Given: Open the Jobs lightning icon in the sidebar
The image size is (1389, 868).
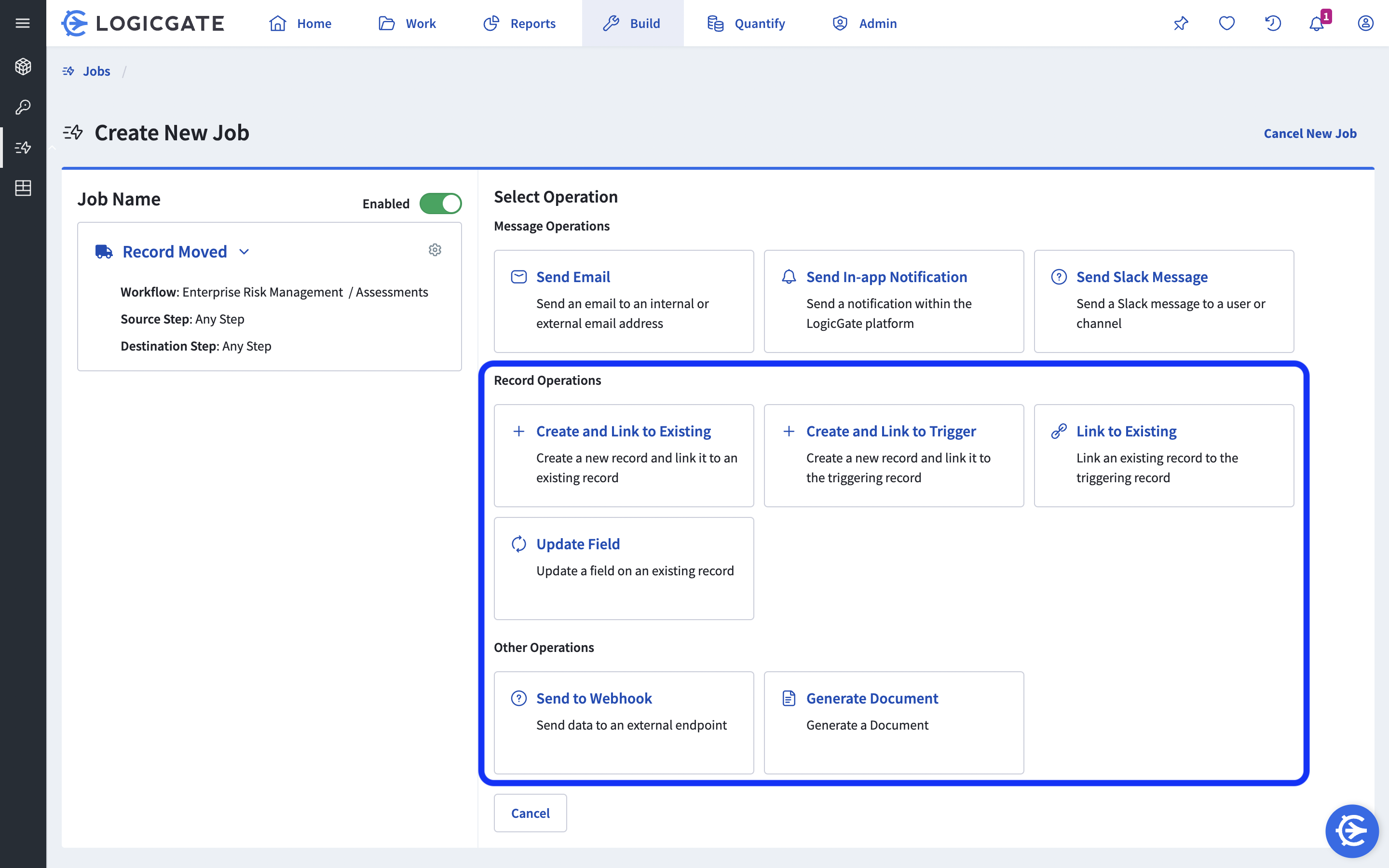Looking at the screenshot, I should click(23, 148).
